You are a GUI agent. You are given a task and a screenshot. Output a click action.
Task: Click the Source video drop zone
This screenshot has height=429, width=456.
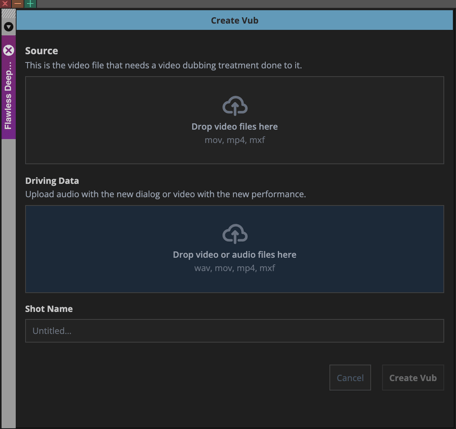pos(234,120)
